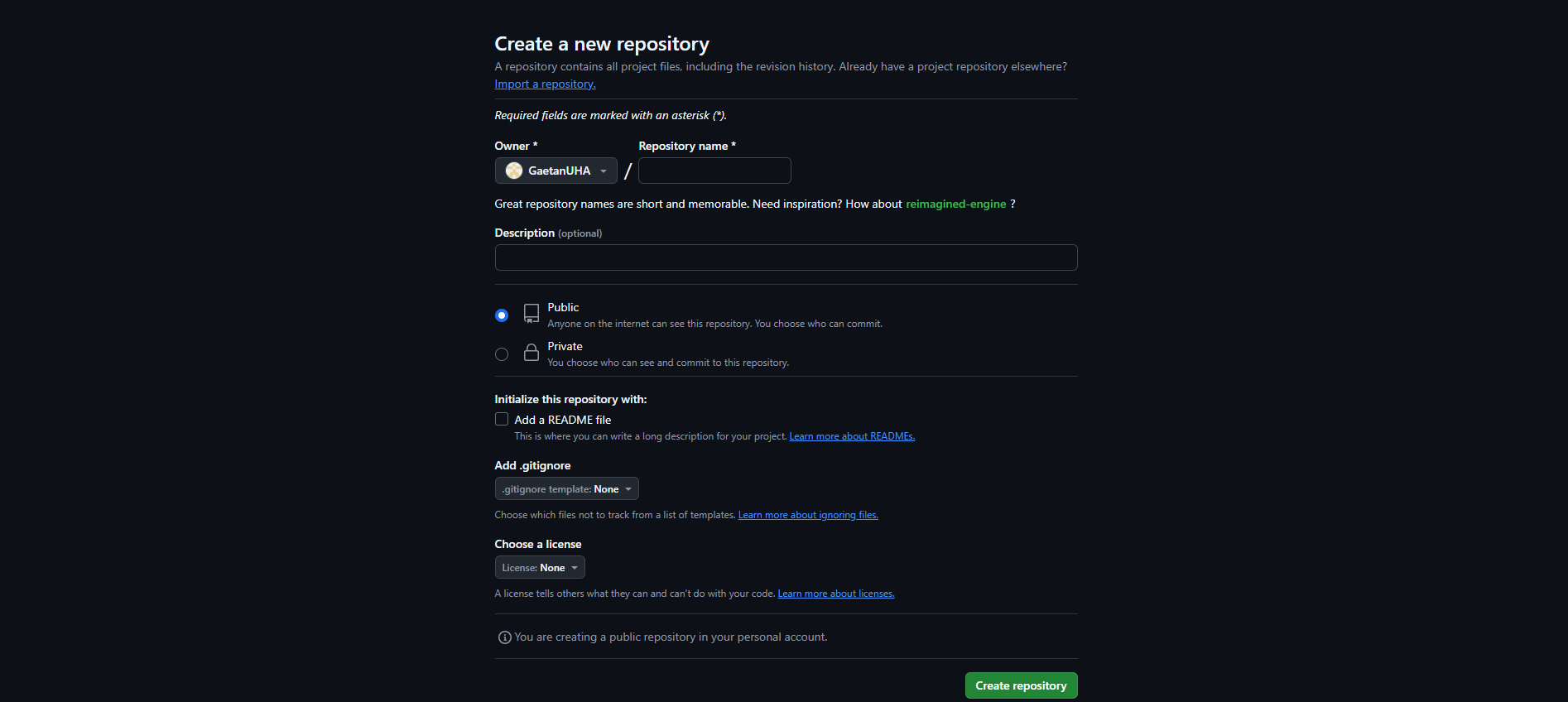Click the GaetanUHA owner avatar icon
The height and width of the screenshot is (702, 1568).
tap(514, 171)
